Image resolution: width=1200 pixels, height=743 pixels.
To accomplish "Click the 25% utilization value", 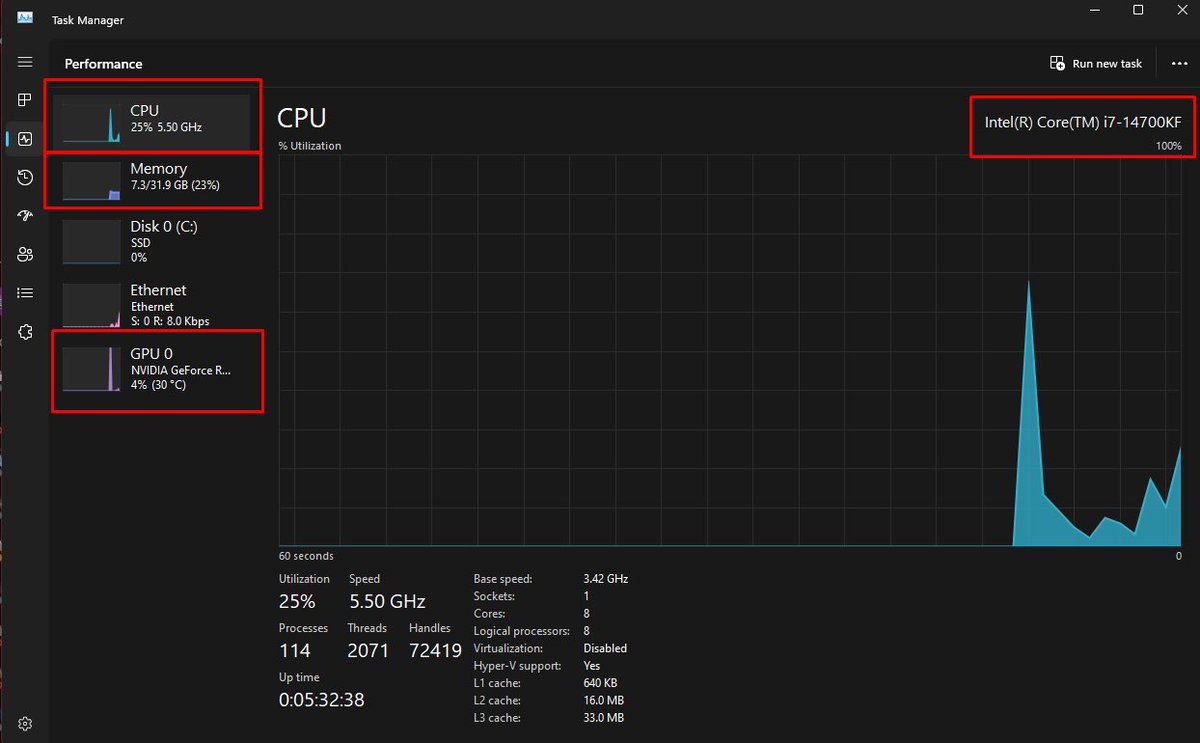I will click(x=297, y=601).
